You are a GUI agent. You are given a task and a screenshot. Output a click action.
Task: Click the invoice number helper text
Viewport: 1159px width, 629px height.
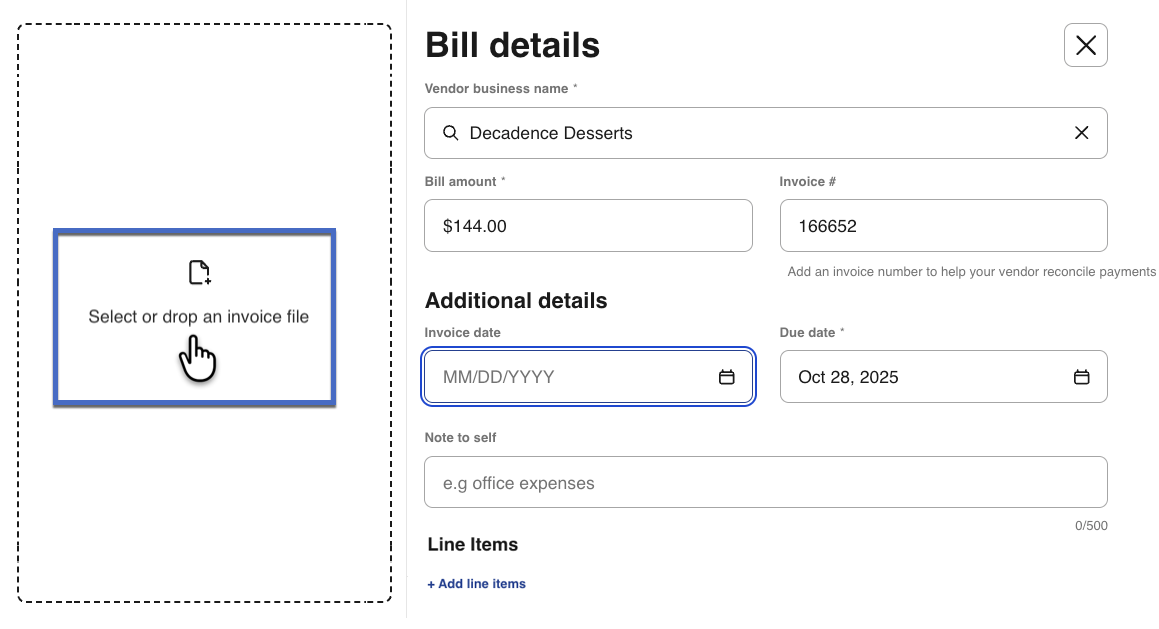point(970,272)
